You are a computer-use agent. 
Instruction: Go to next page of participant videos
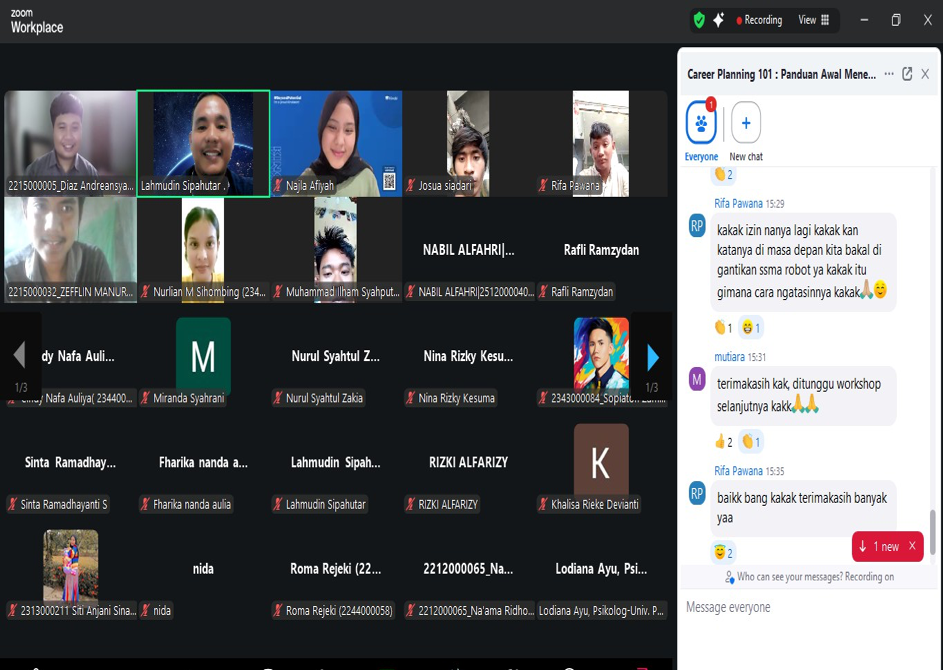click(652, 356)
